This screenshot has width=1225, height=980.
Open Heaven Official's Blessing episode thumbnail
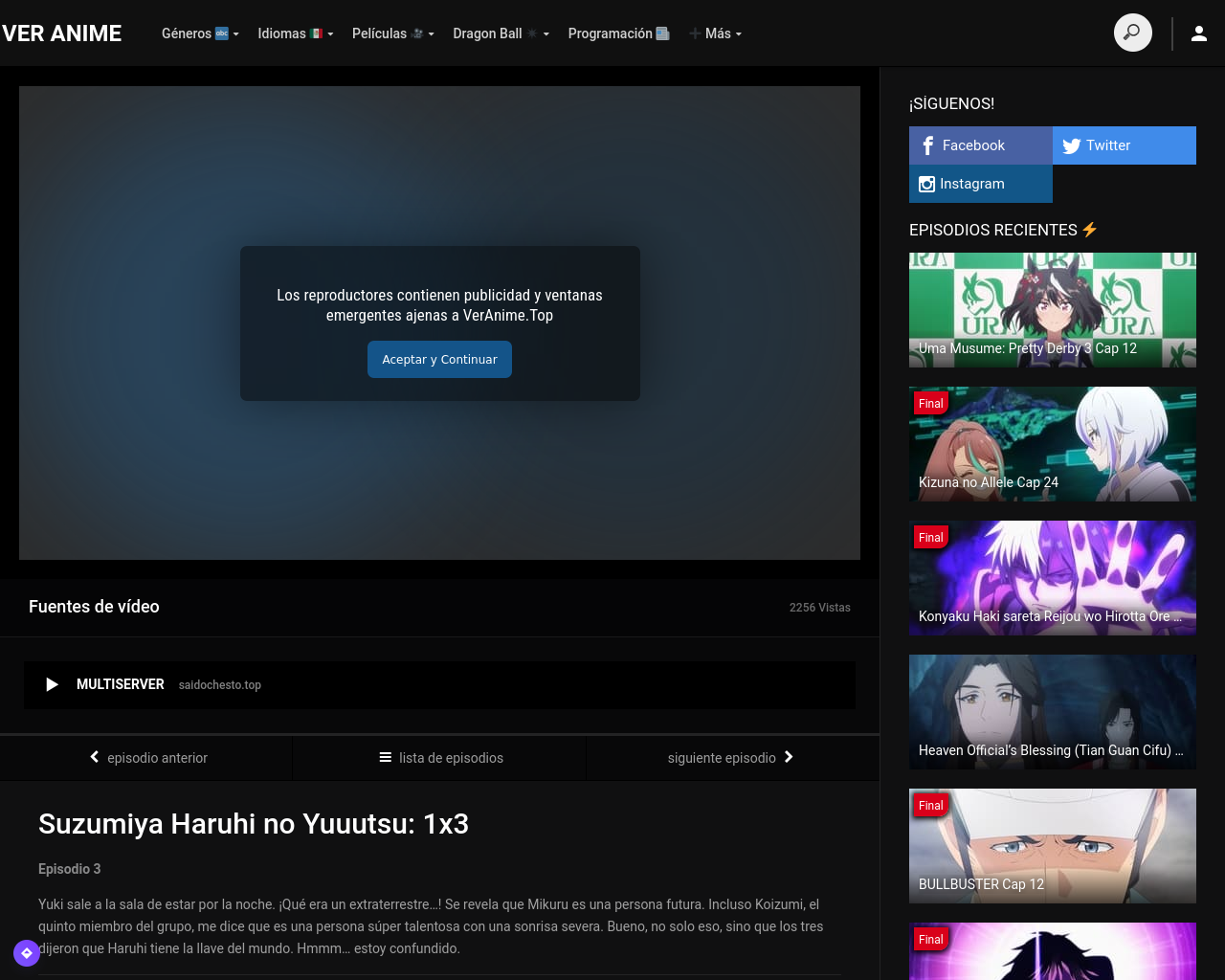point(1053,712)
